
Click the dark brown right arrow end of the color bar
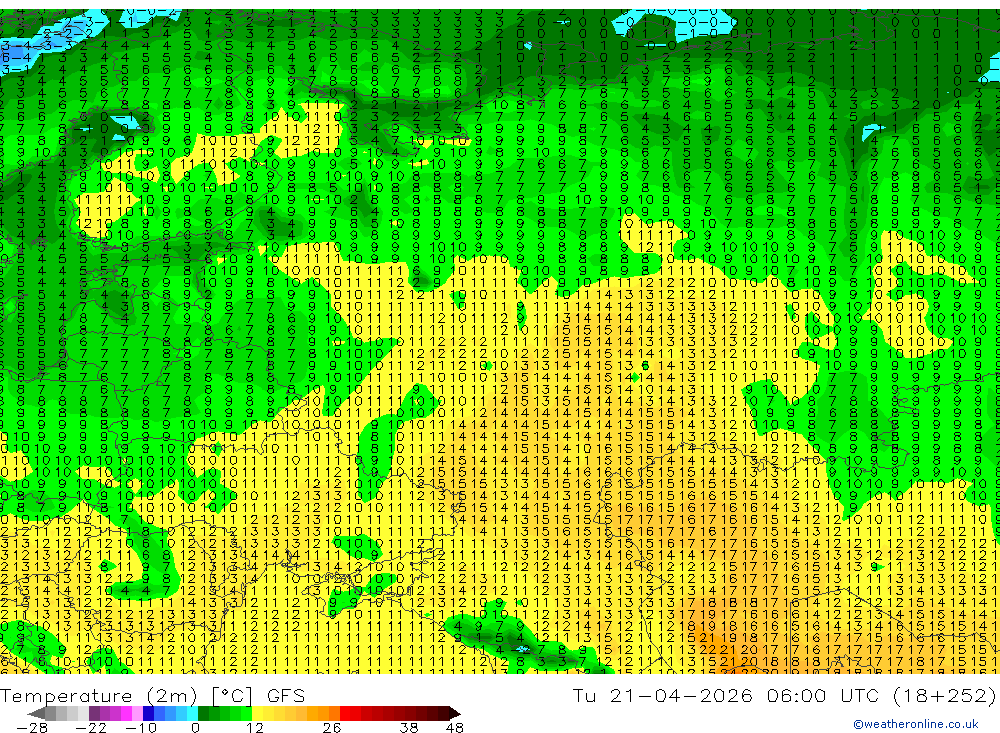coord(455,713)
